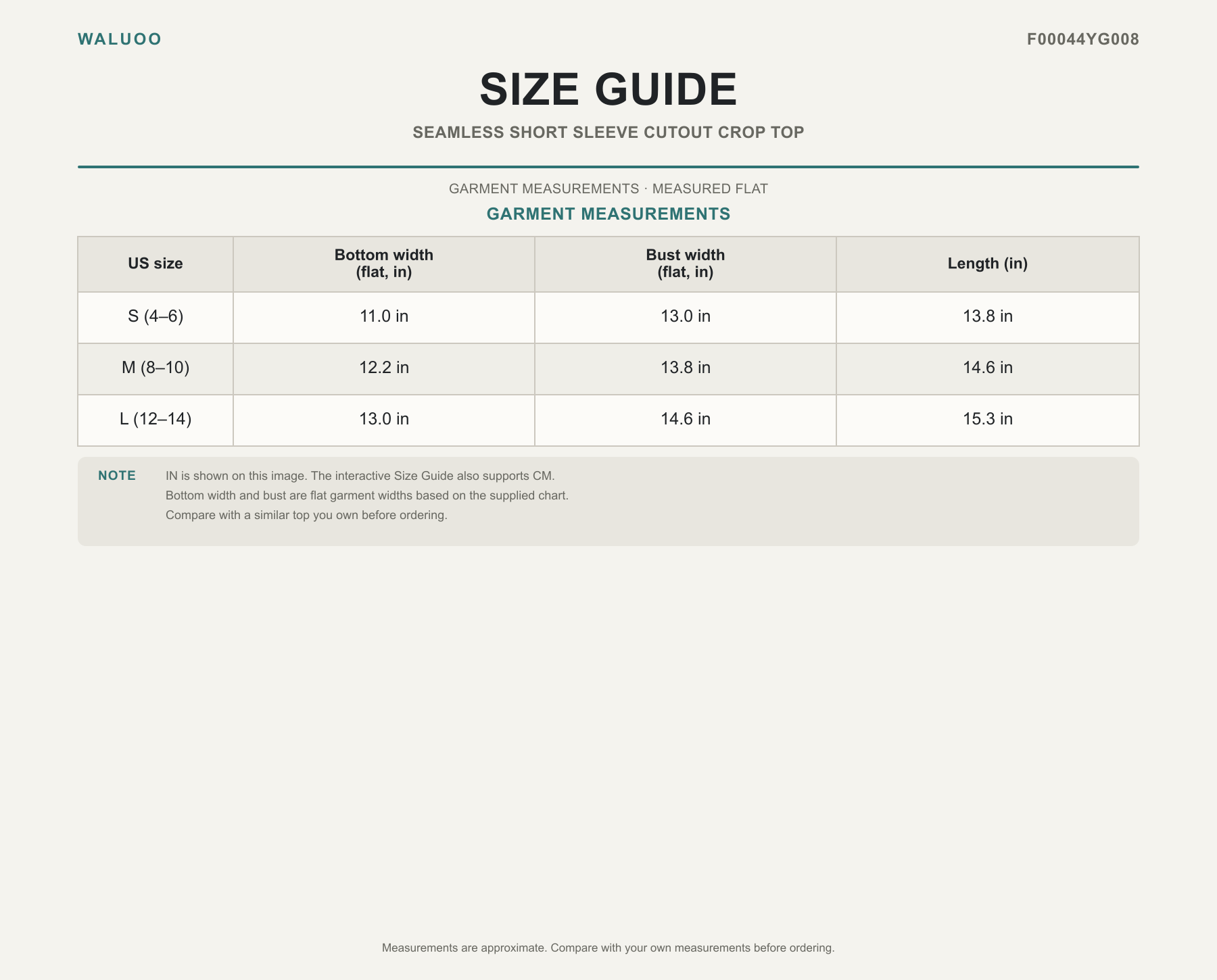Screen dimensions: 1217x980
Task: Click the Bottom width column header
Action: tap(384, 264)
